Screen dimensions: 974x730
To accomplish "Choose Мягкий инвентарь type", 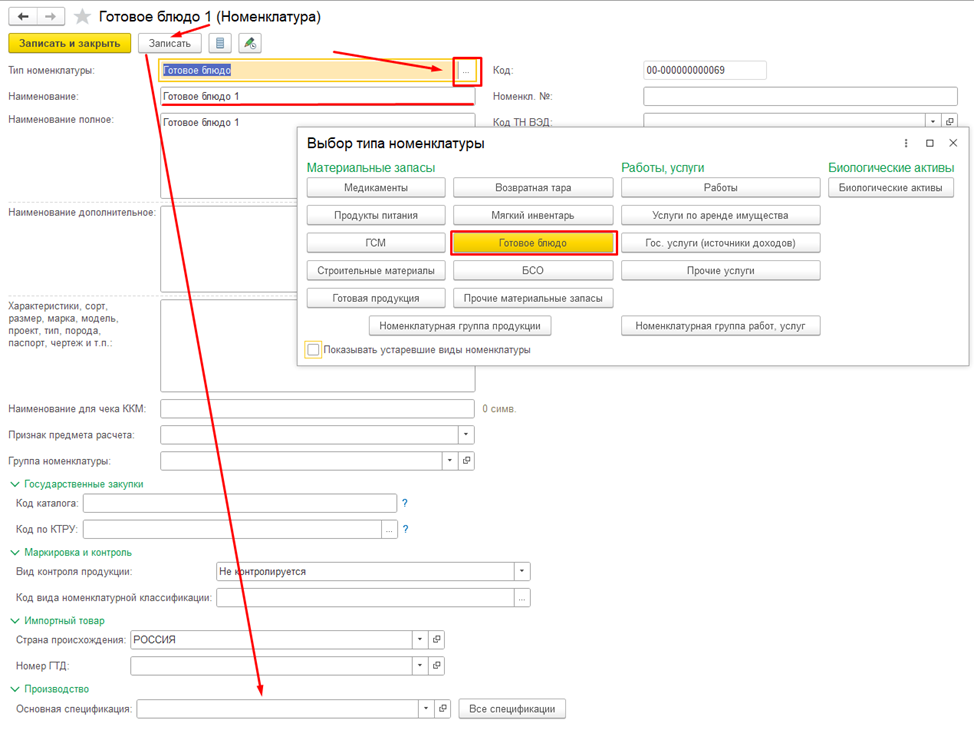I will click(533, 215).
